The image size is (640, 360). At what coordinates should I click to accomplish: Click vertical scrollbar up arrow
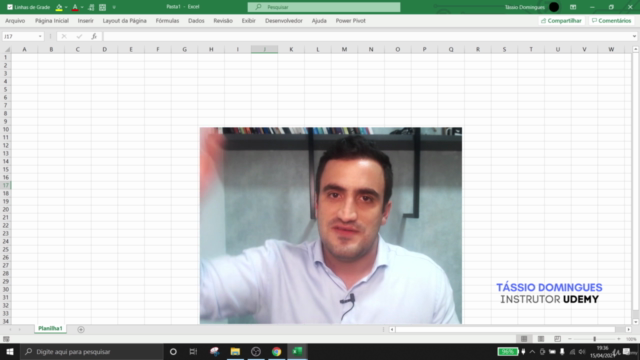coord(636,49)
